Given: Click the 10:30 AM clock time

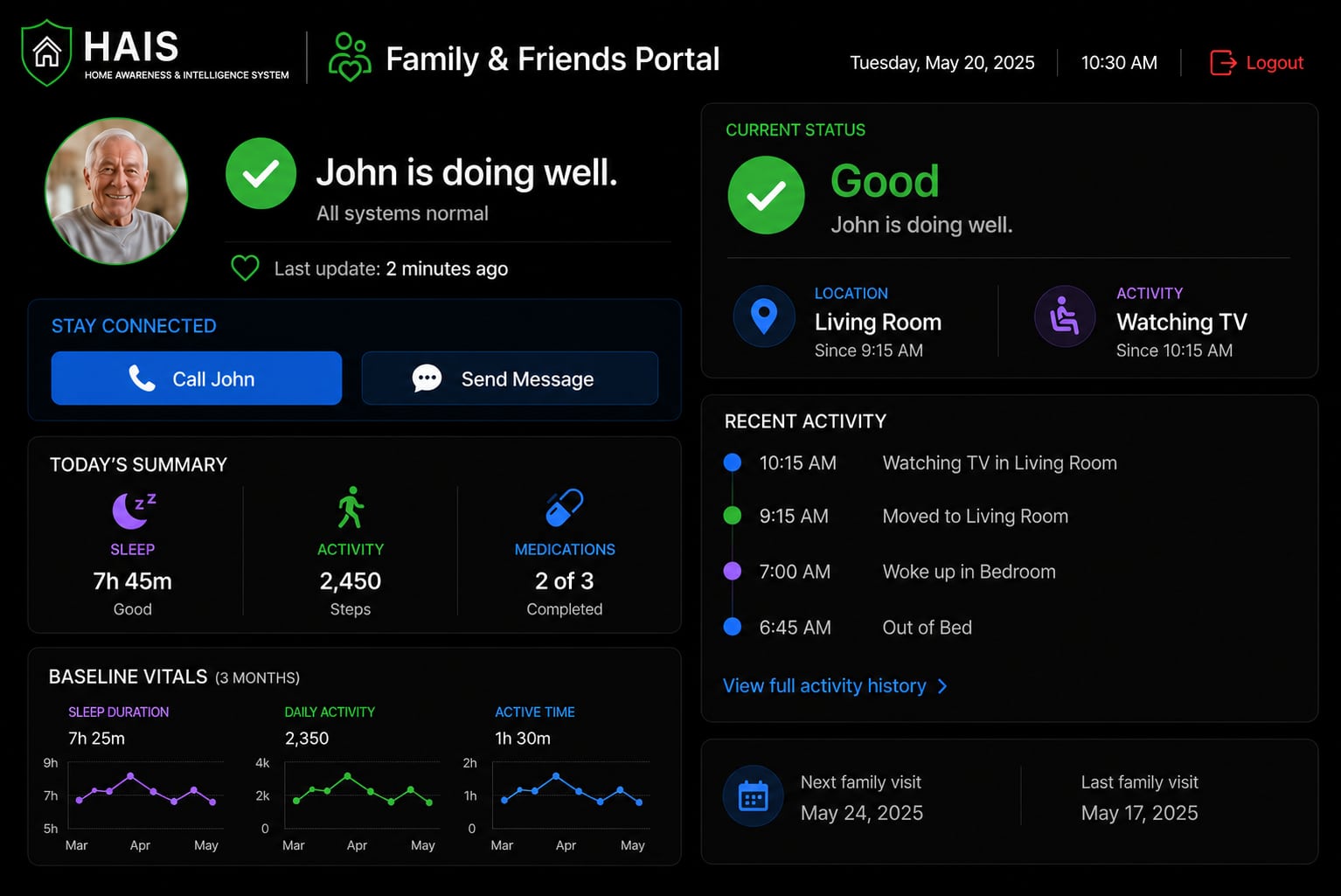Looking at the screenshot, I should tap(1119, 63).
